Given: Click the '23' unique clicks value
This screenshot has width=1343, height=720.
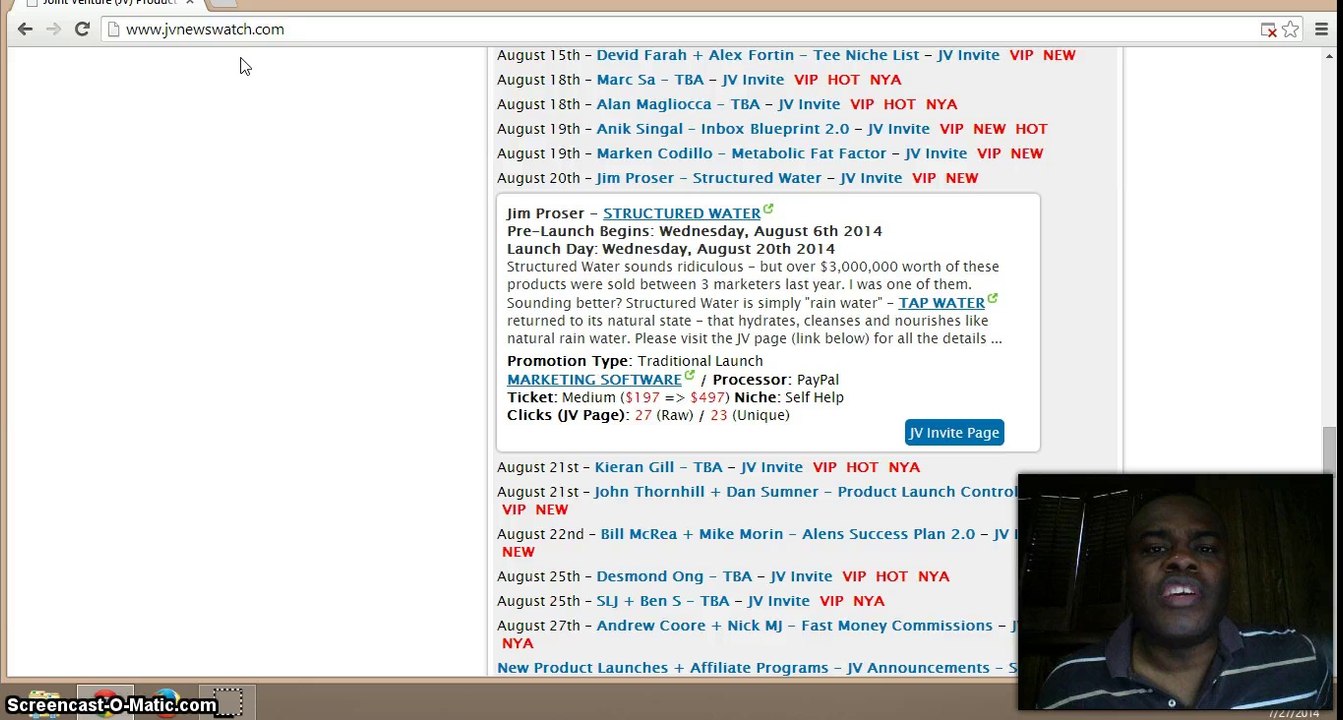Looking at the screenshot, I should 719,415.
